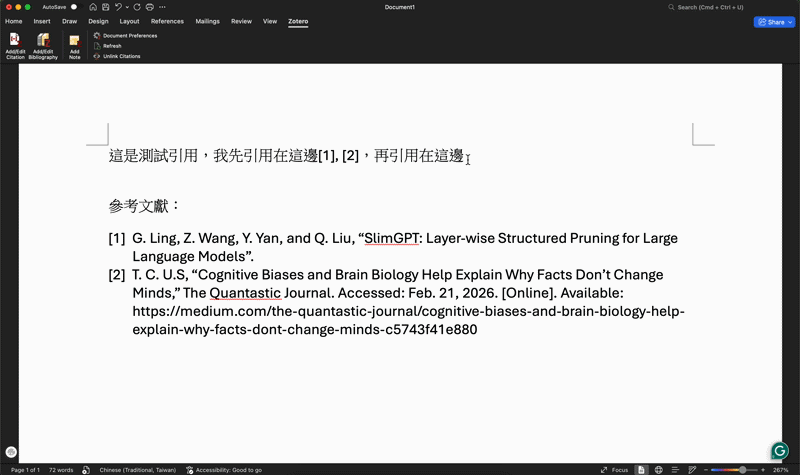This screenshot has height=475, width=800.
Task: Expand the Undo history dropdown arrow
Action: 127,7
